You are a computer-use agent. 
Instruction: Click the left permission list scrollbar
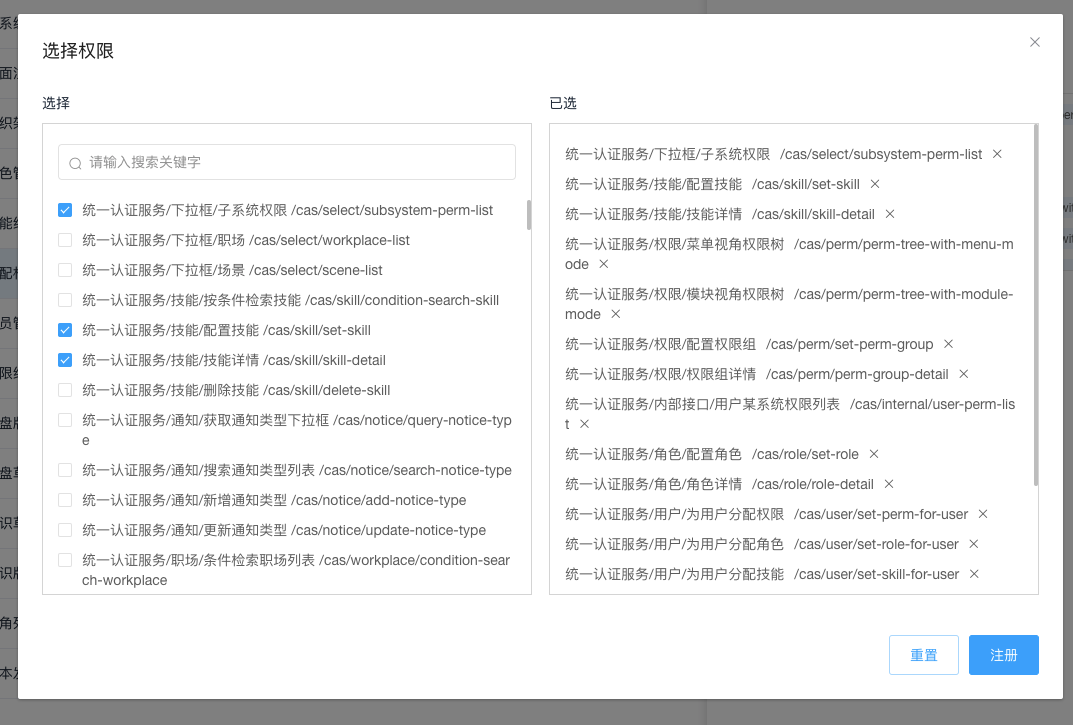click(x=529, y=215)
